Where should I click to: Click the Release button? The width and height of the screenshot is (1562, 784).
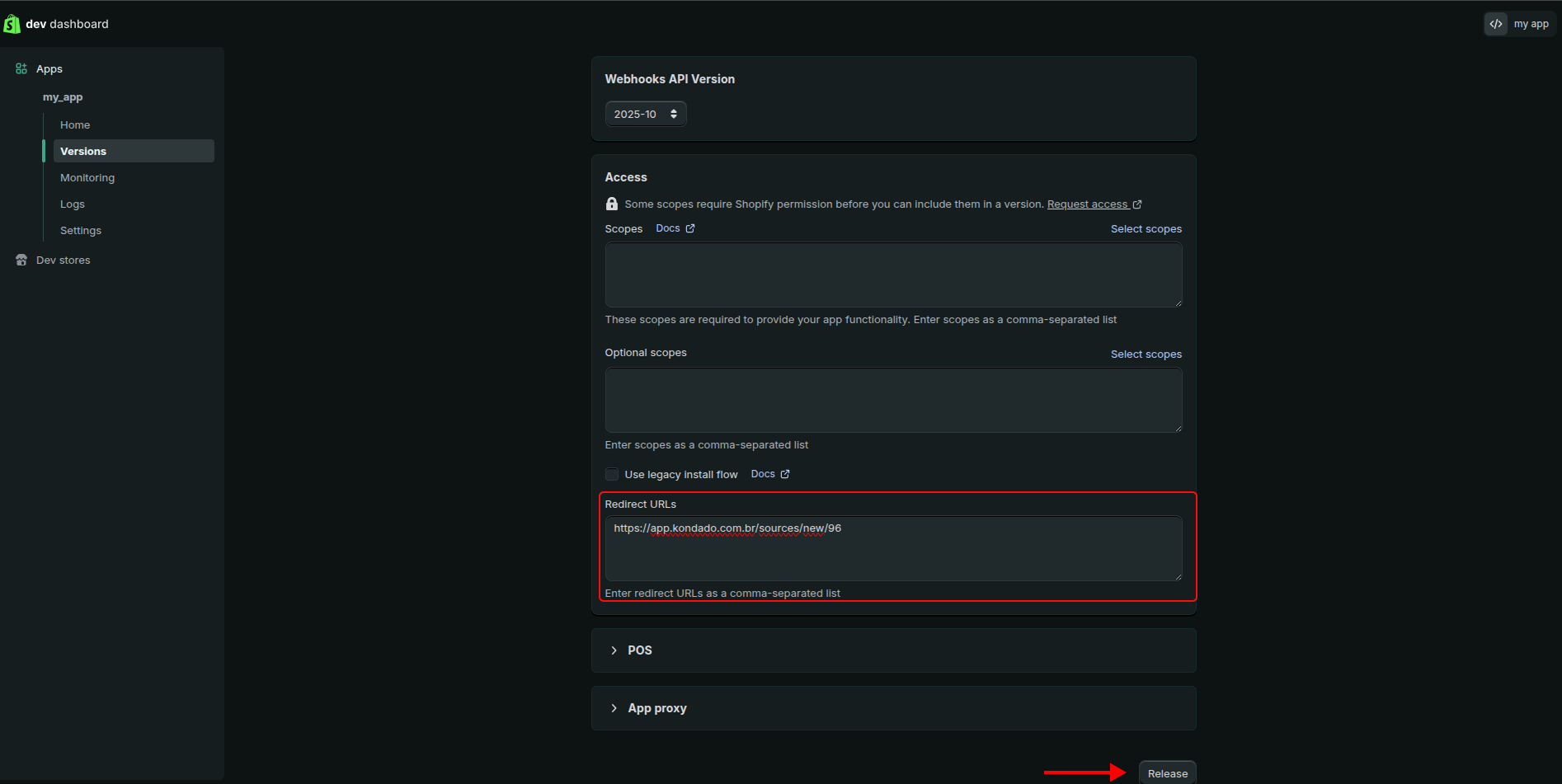pos(1167,772)
